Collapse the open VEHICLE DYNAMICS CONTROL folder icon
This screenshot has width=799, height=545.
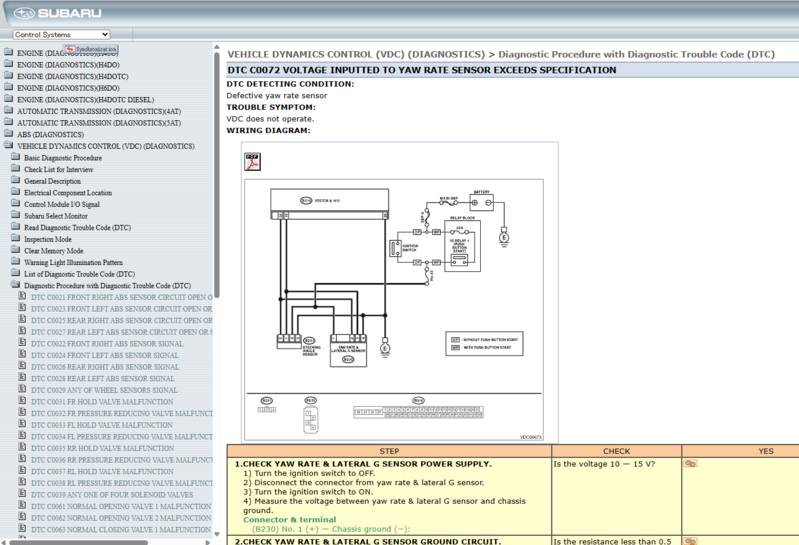point(9,146)
